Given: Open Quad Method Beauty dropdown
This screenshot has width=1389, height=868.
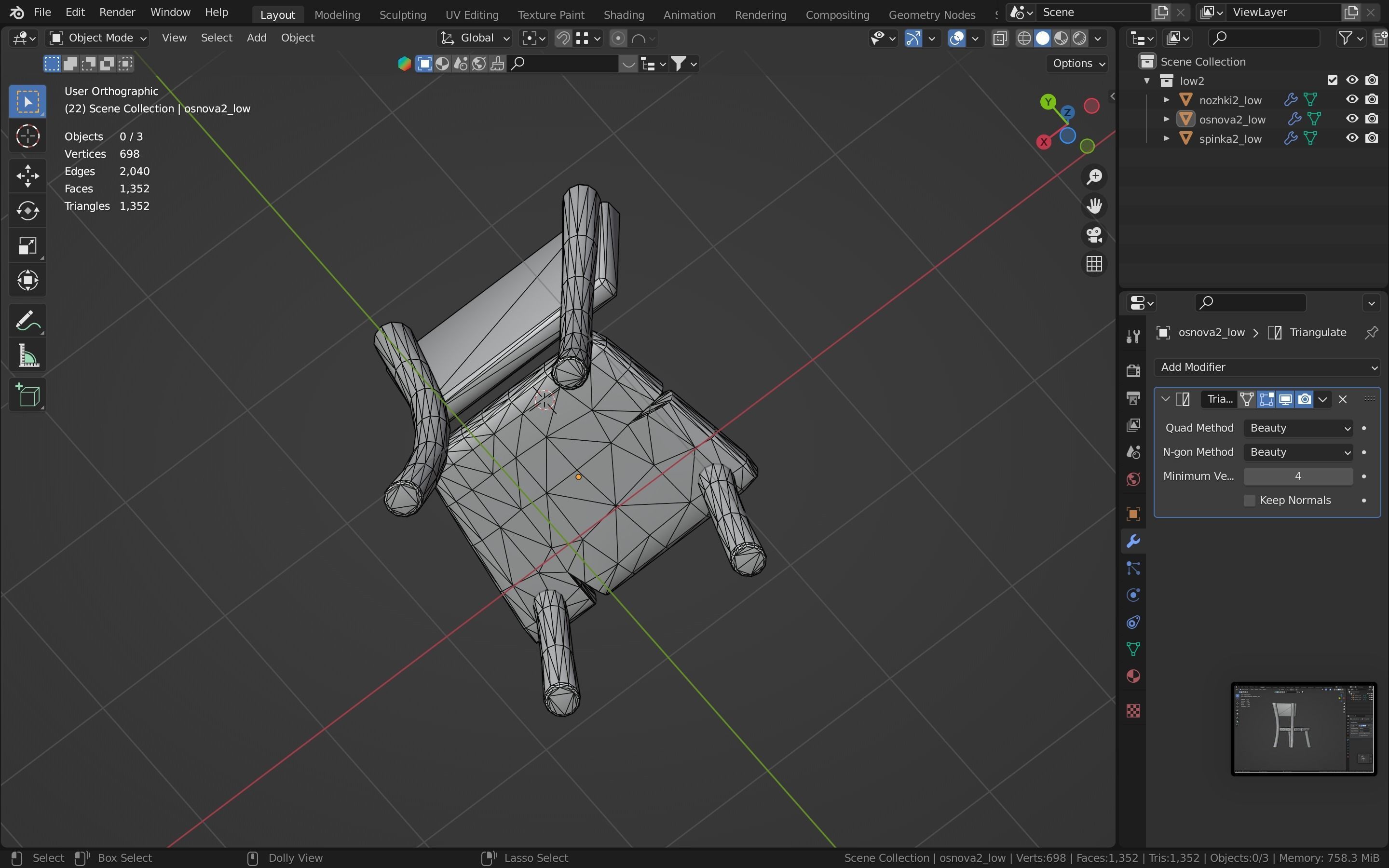Looking at the screenshot, I should click(x=1298, y=428).
